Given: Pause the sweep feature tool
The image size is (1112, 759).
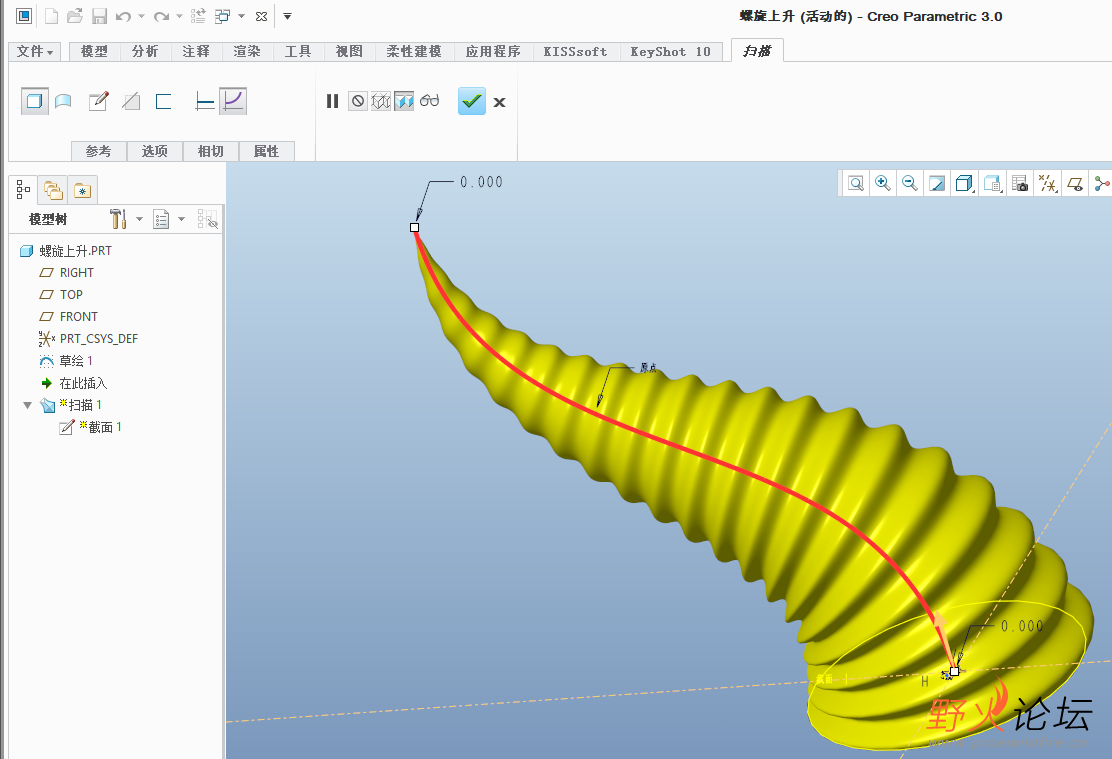Looking at the screenshot, I should click(332, 101).
